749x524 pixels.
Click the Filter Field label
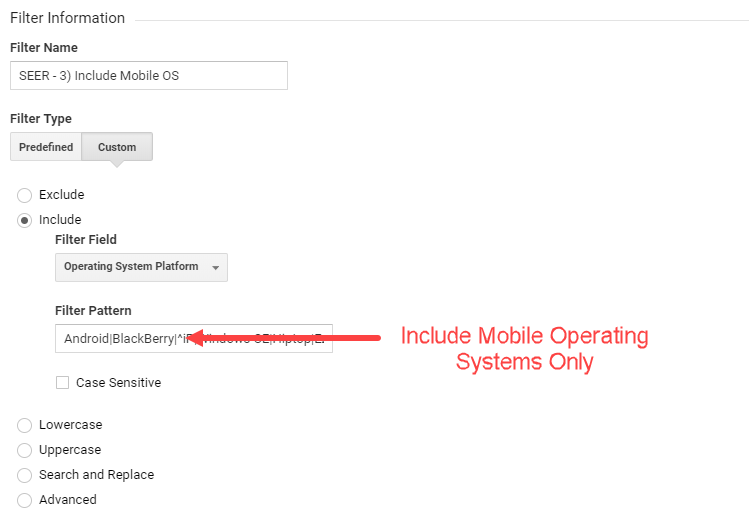pos(85,240)
